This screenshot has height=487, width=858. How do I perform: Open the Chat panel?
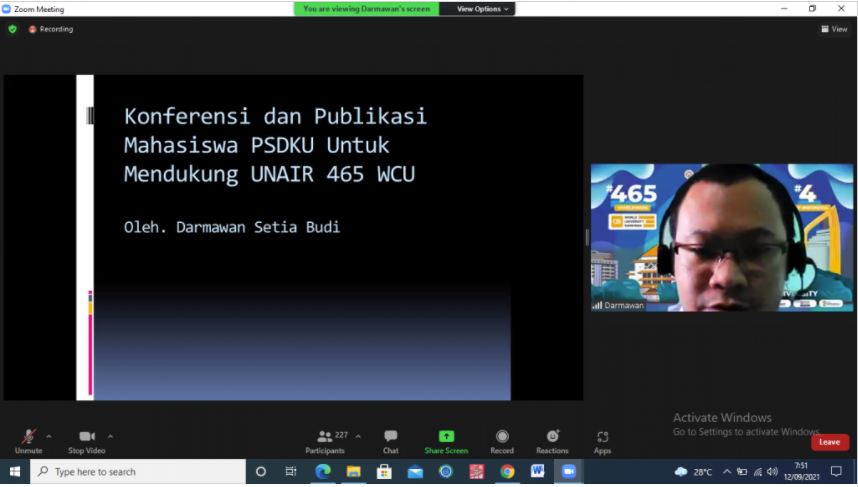(390, 440)
